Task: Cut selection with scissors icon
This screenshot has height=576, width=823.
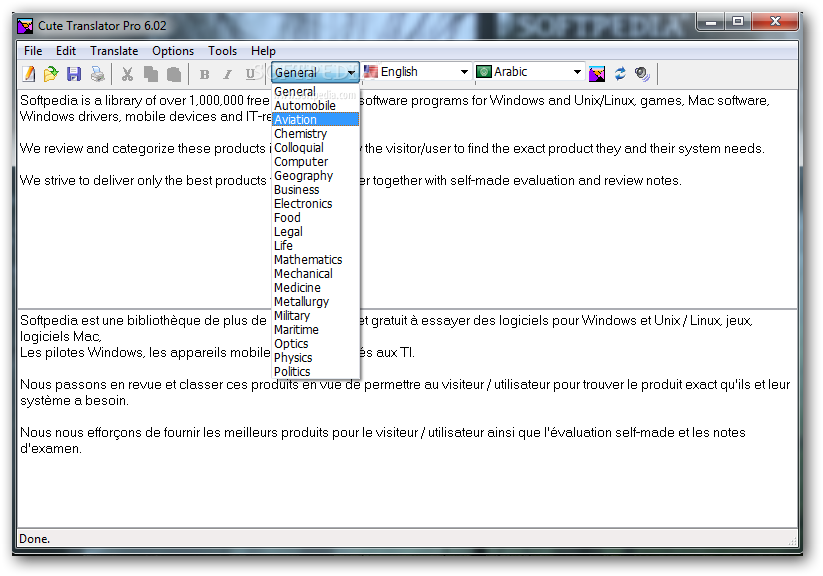Action: (127, 74)
